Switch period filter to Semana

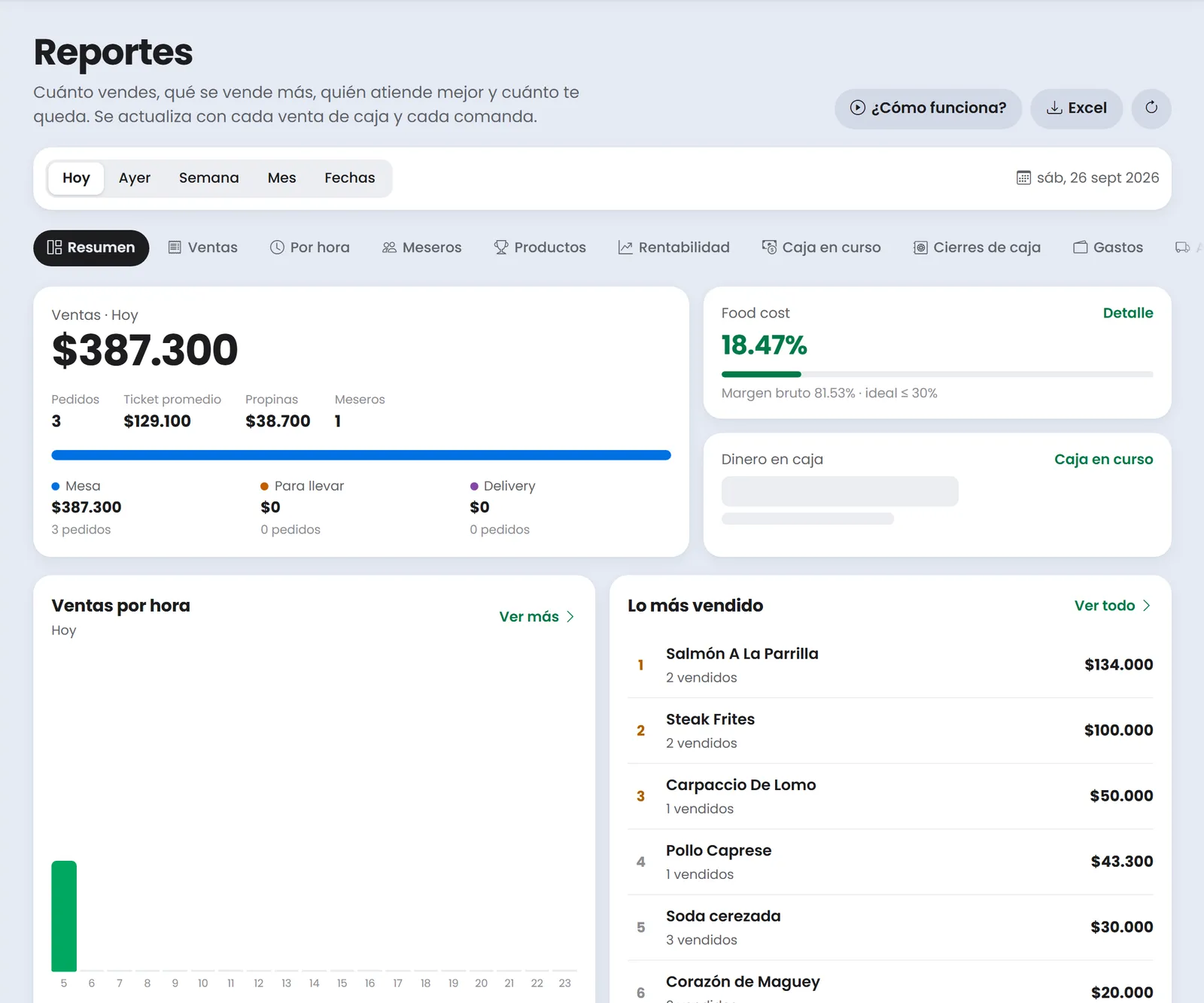[208, 178]
